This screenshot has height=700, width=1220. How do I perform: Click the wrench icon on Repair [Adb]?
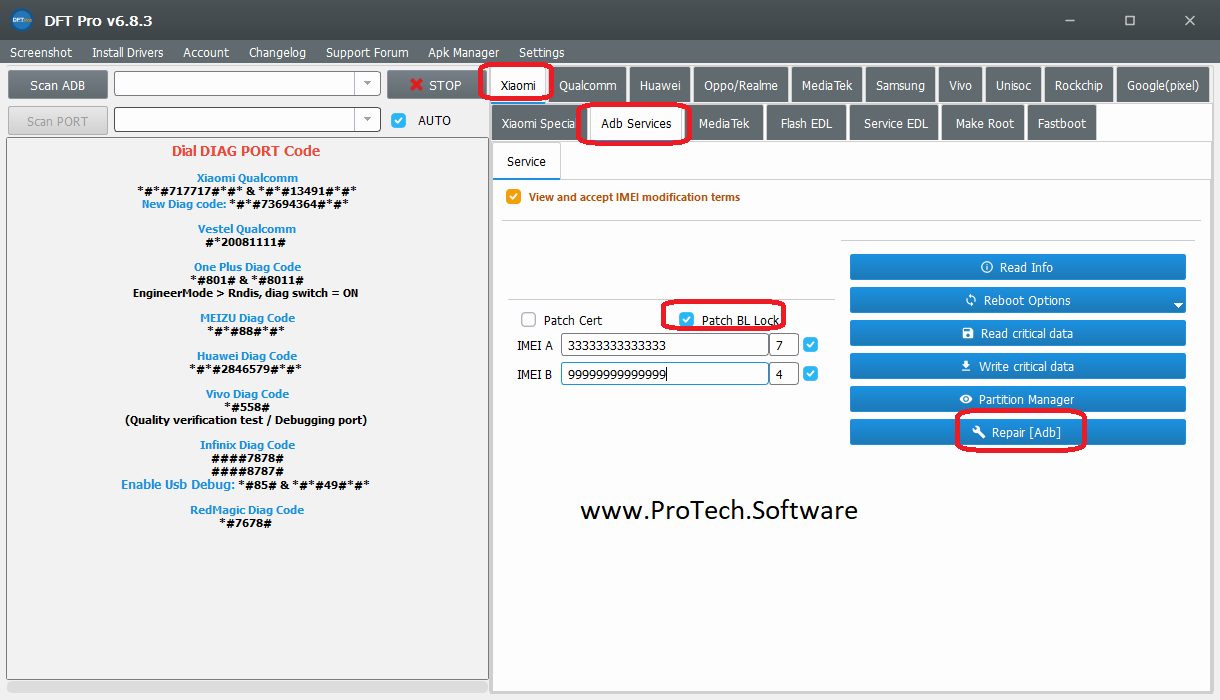coord(979,432)
